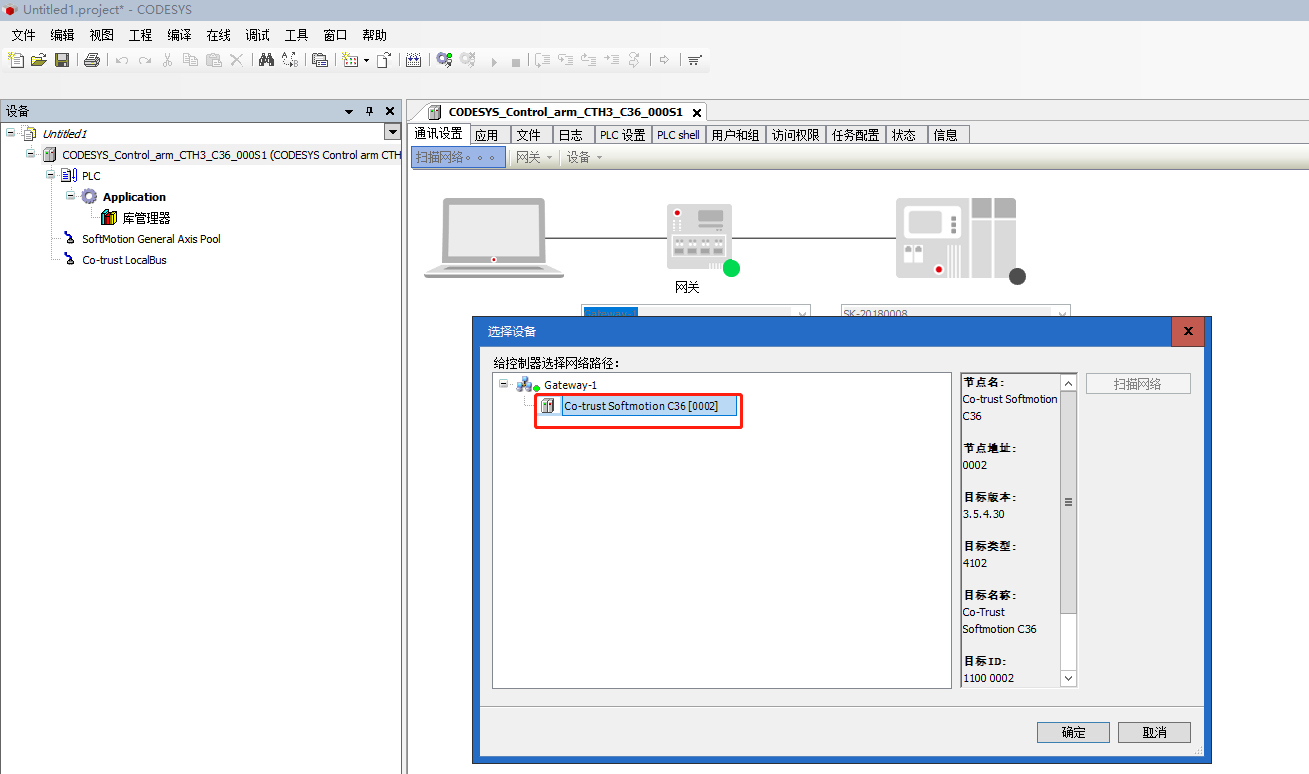Open the 帮助 menu
Viewport: 1309px width, 774px height.
click(x=374, y=35)
